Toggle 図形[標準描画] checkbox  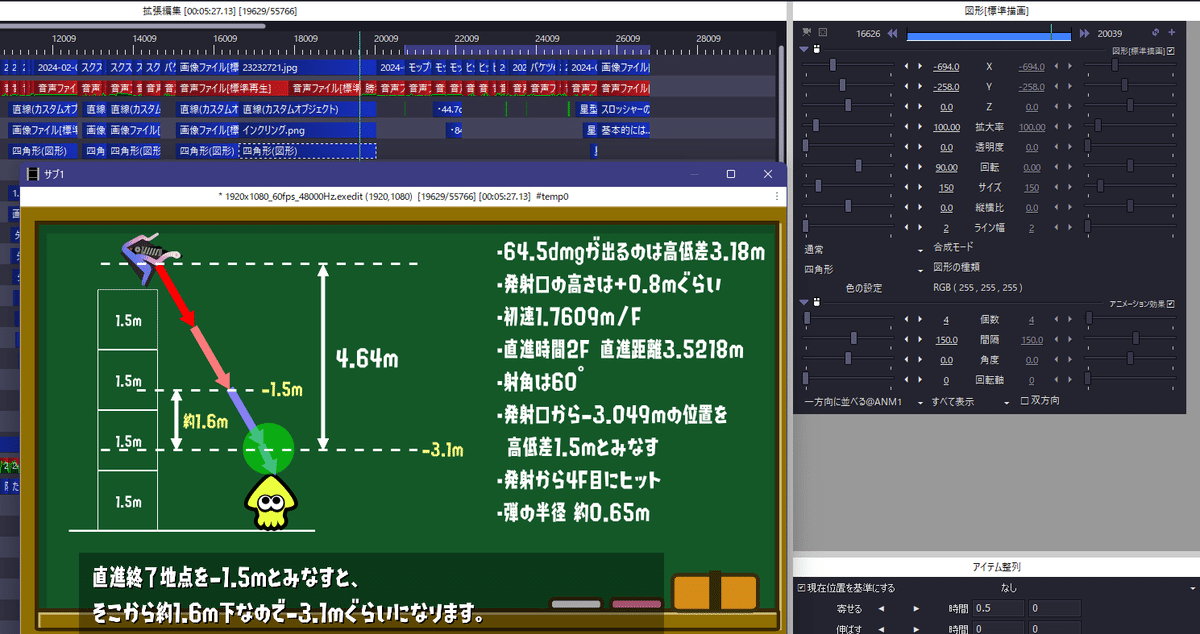(x=1171, y=50)
